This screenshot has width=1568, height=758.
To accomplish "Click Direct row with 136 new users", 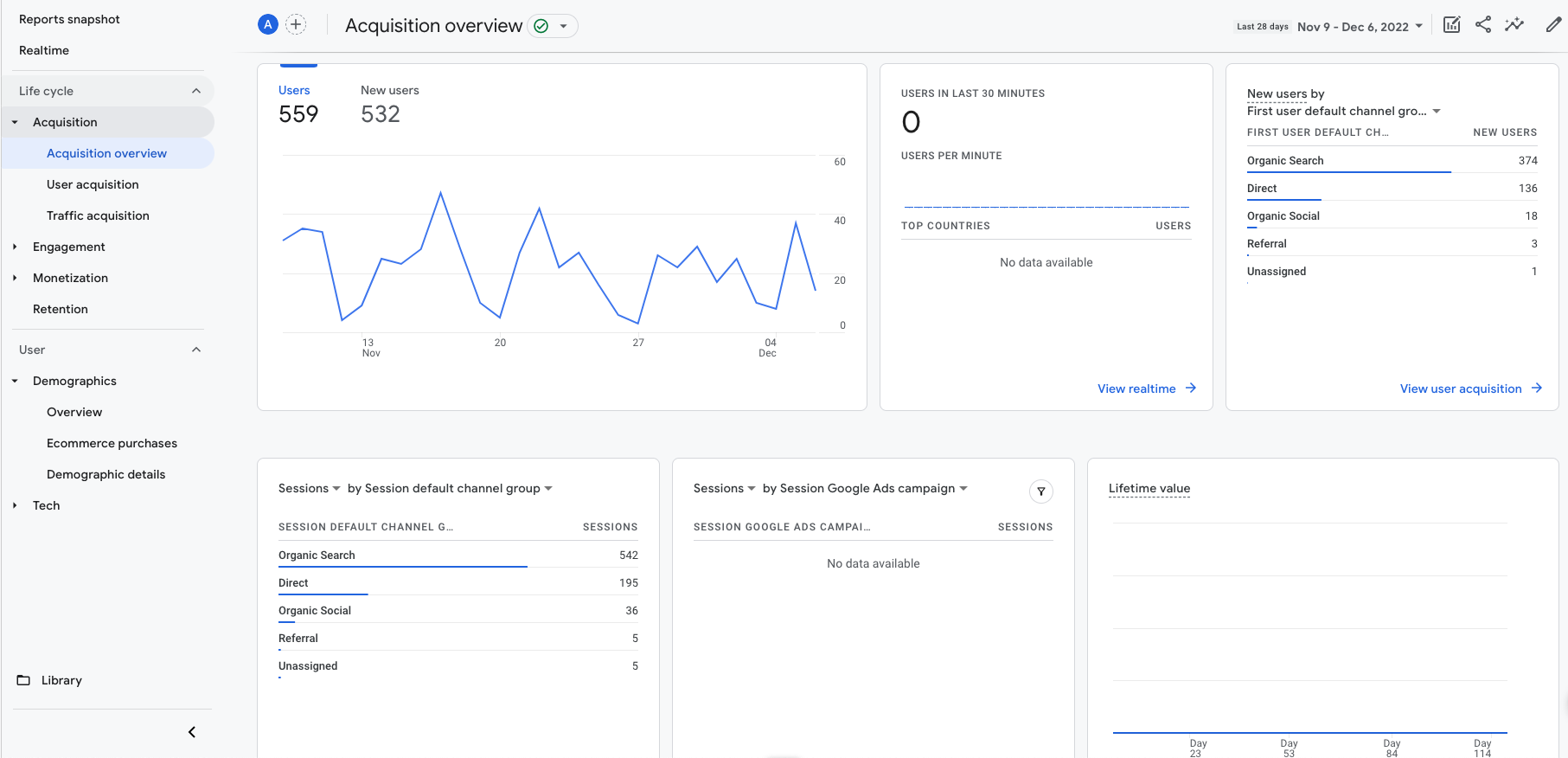I will click(1392, 189).
